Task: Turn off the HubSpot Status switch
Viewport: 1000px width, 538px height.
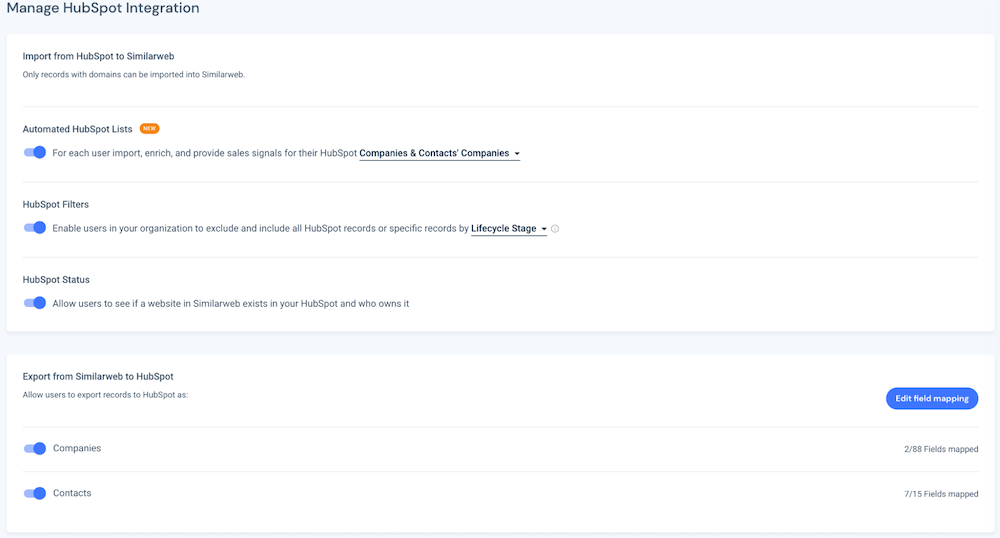Action: [34, 303]
